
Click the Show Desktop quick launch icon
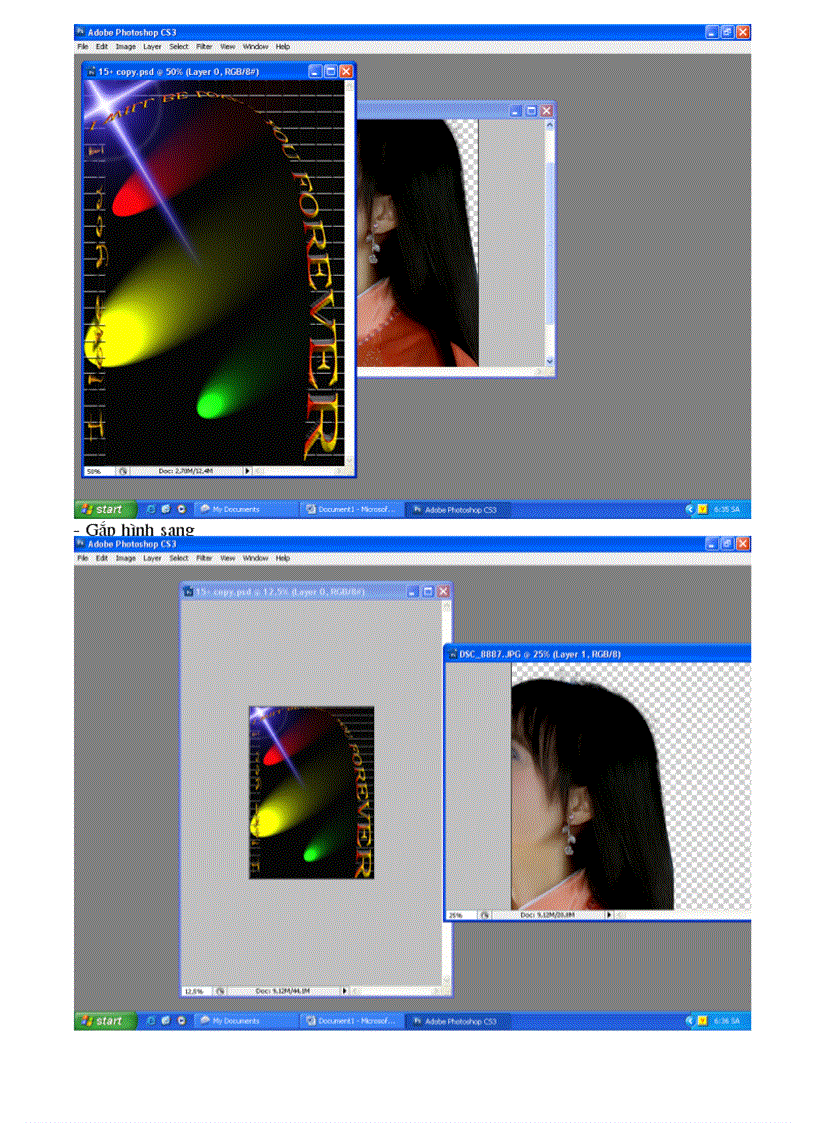(151, 509)
